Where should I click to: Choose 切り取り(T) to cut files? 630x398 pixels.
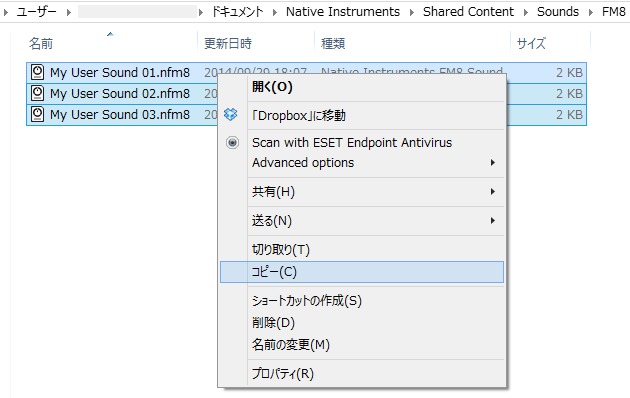pos(362,250)
